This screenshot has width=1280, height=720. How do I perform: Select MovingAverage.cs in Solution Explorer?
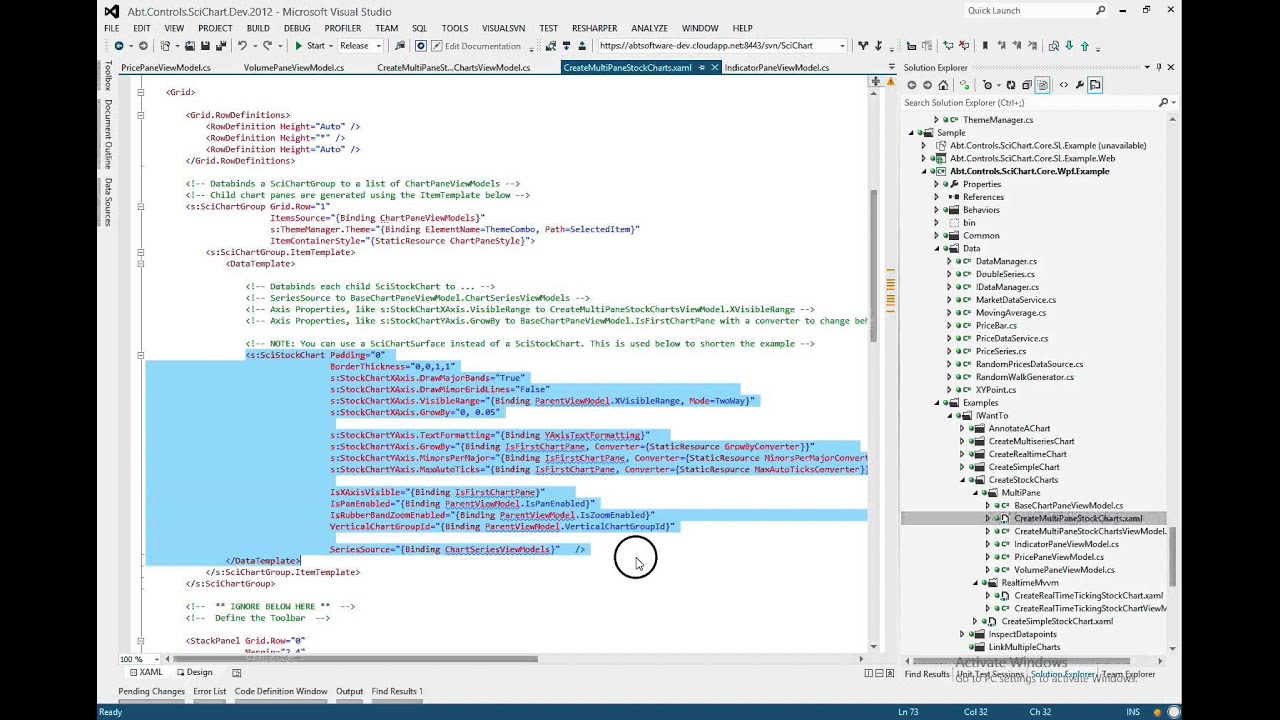(1010, 313)
